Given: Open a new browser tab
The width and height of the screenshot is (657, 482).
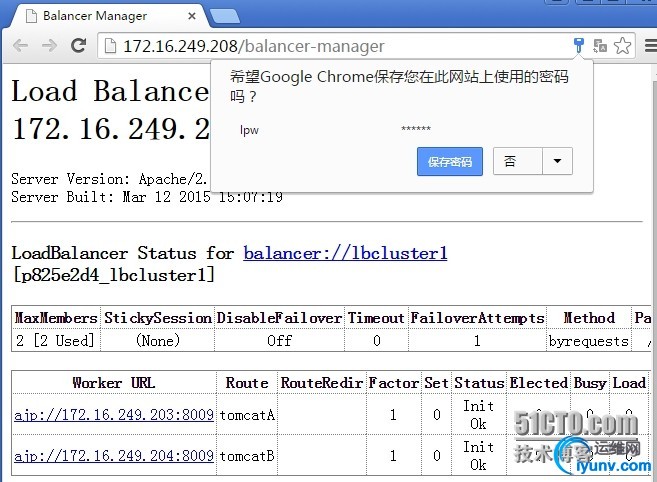Looking at the screenshot, I should [225, 16].
